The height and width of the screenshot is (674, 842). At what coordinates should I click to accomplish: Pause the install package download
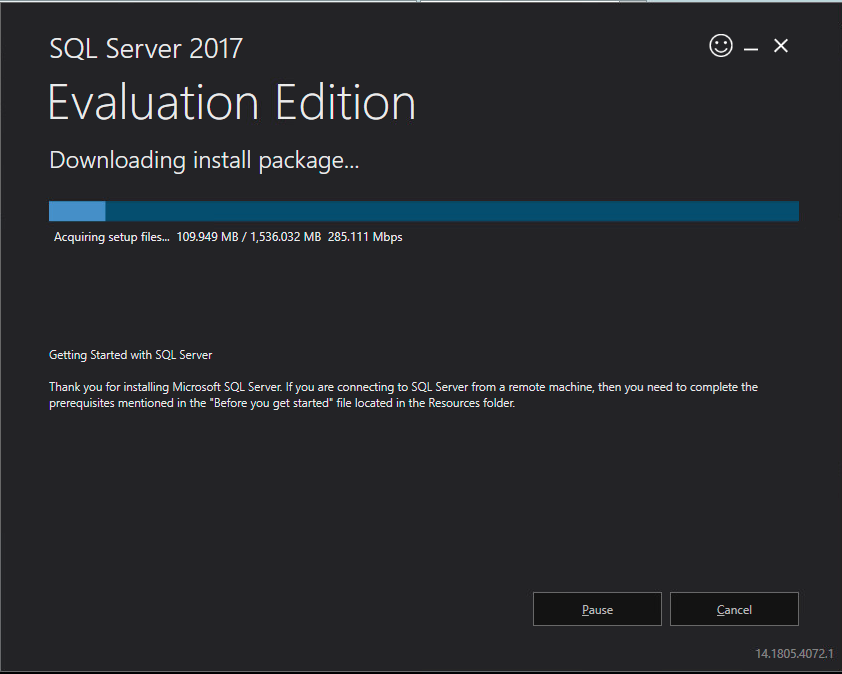coord(597,609)
